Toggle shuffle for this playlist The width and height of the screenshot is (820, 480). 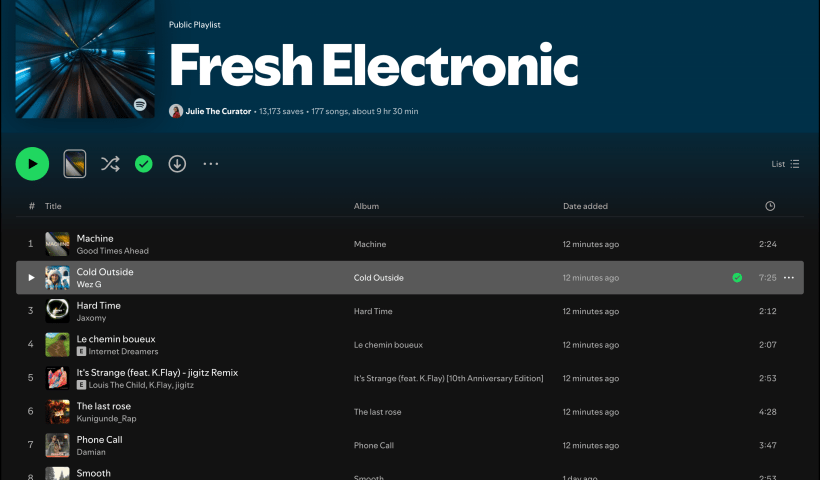(x=110, y=164)
